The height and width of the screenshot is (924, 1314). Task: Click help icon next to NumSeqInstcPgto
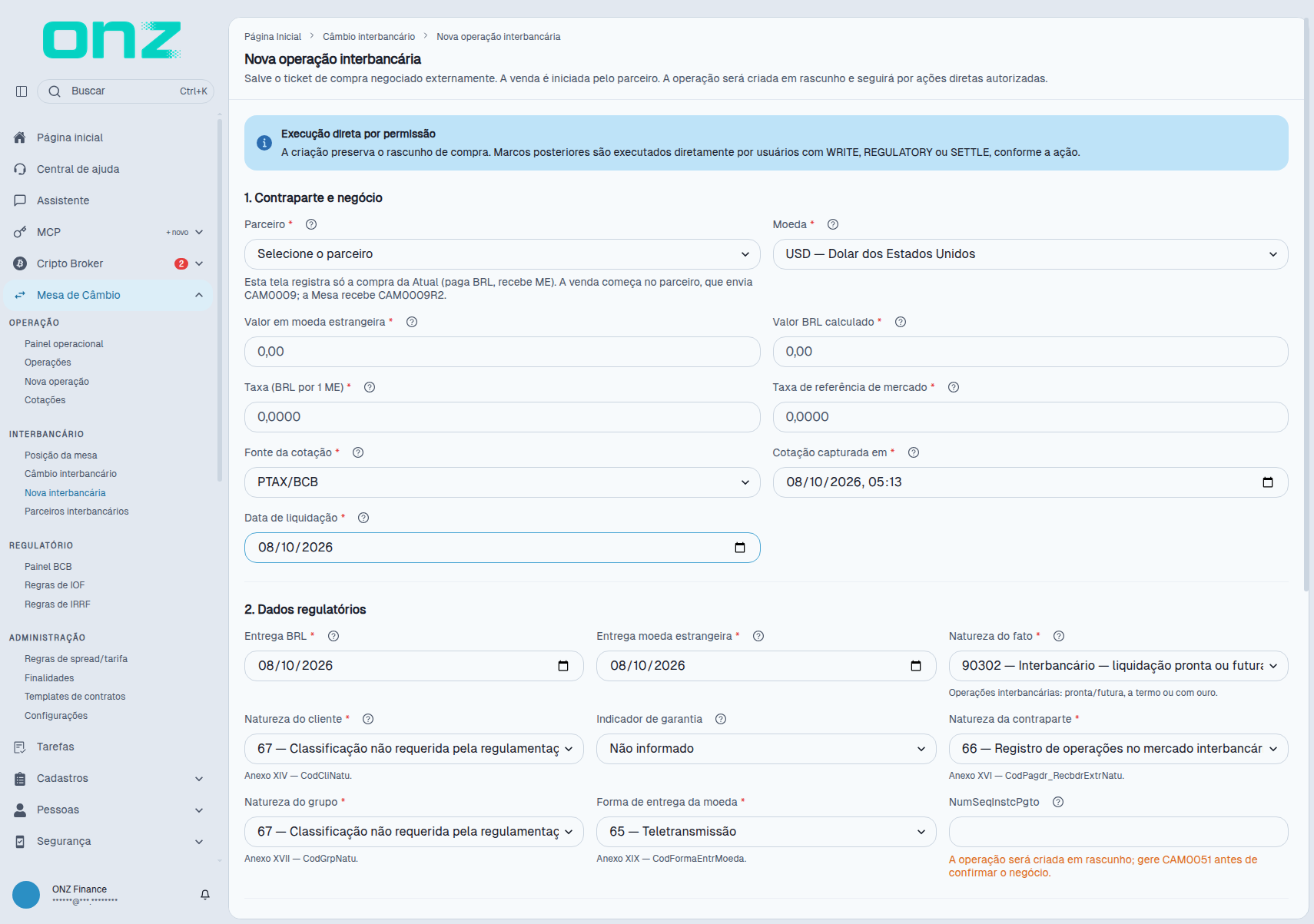pos(1058,802)
